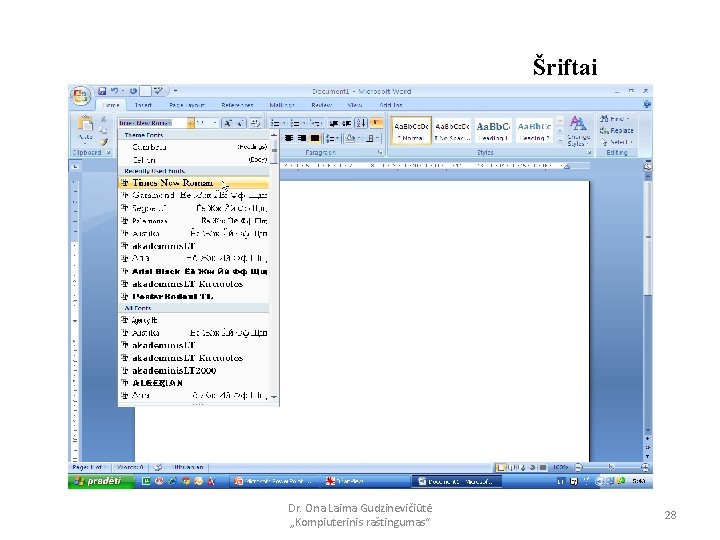Apply the No Spacing style thumbnail
720x540 pixels.
[x=452, y=130]
